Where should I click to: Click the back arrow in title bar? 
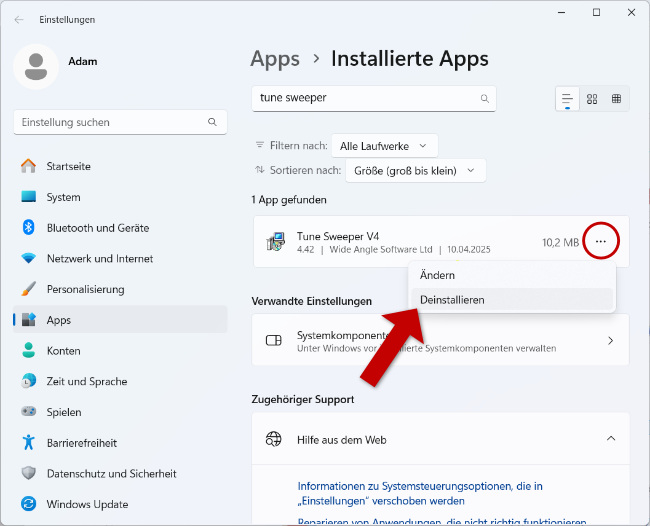[x=19, y=19]
